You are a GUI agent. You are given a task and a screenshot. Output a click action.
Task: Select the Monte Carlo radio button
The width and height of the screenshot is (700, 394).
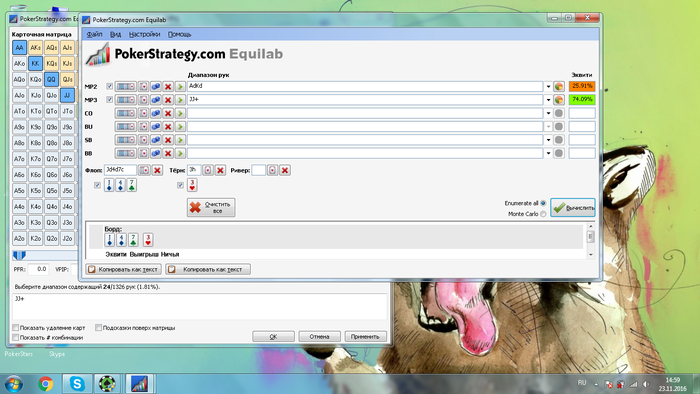(x=543, y=214)
